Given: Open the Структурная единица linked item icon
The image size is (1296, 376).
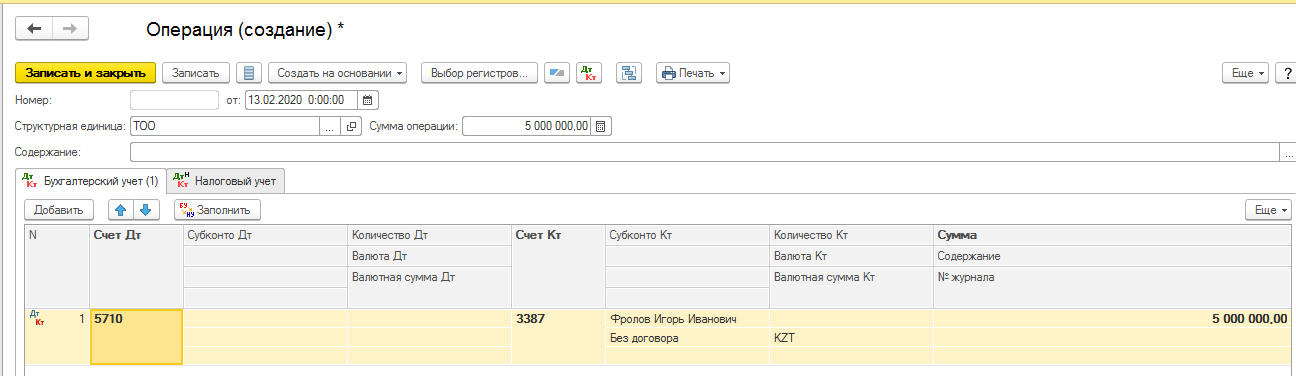Looking at the screenshot, I should 351,127.
